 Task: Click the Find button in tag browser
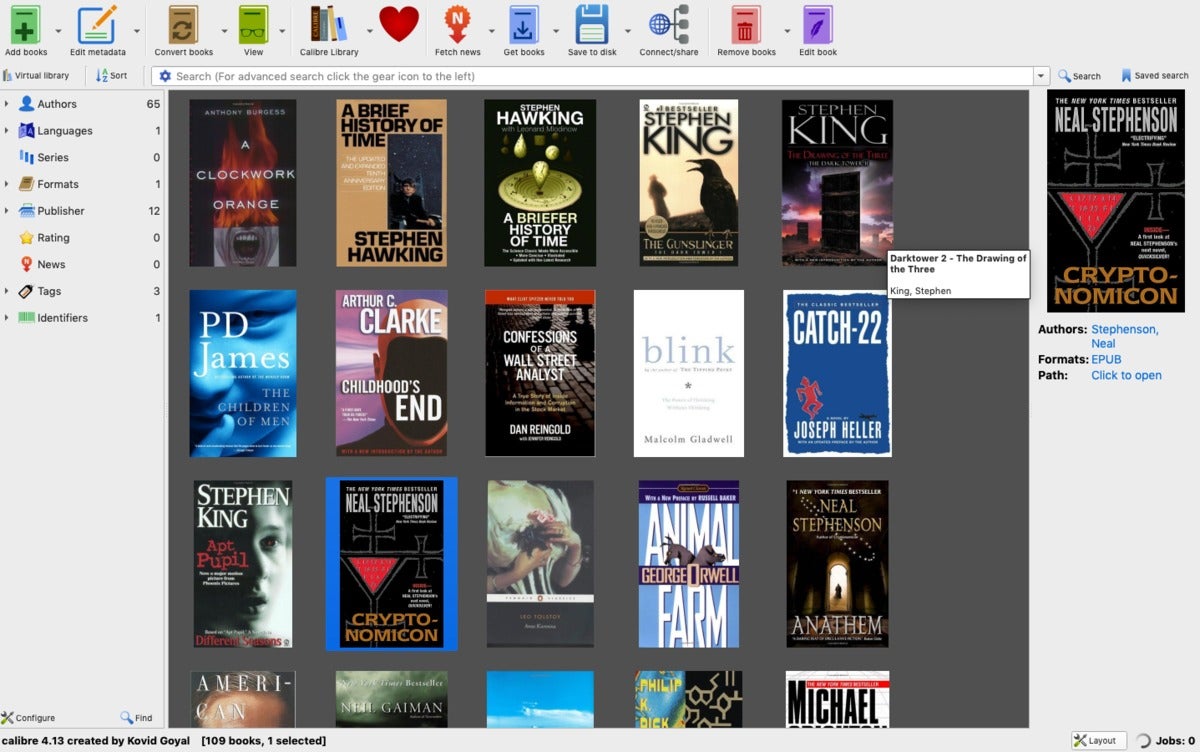[x=137, y=718]
